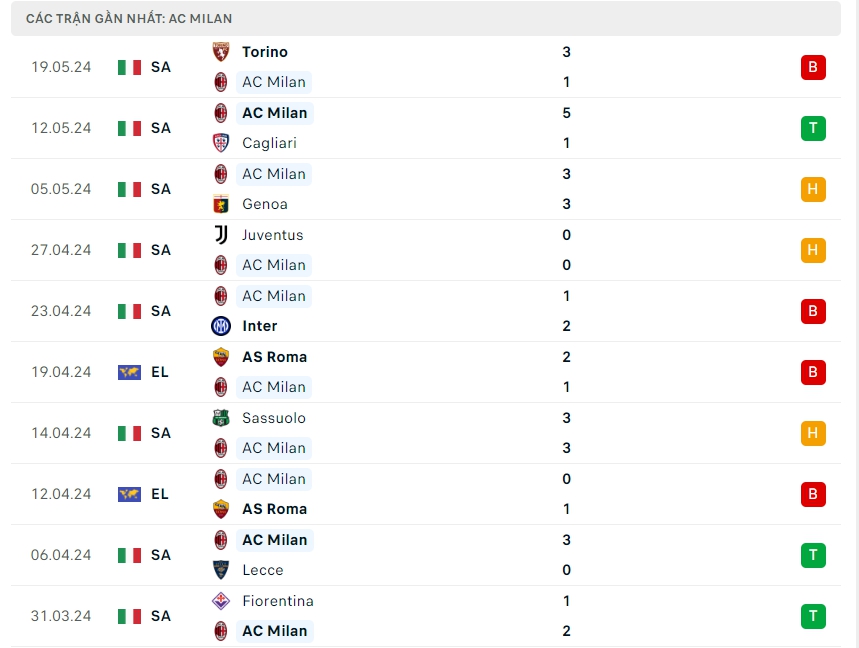Click the Lecce club crest icon
Screen dimensions: 859x648
(221, 570)
